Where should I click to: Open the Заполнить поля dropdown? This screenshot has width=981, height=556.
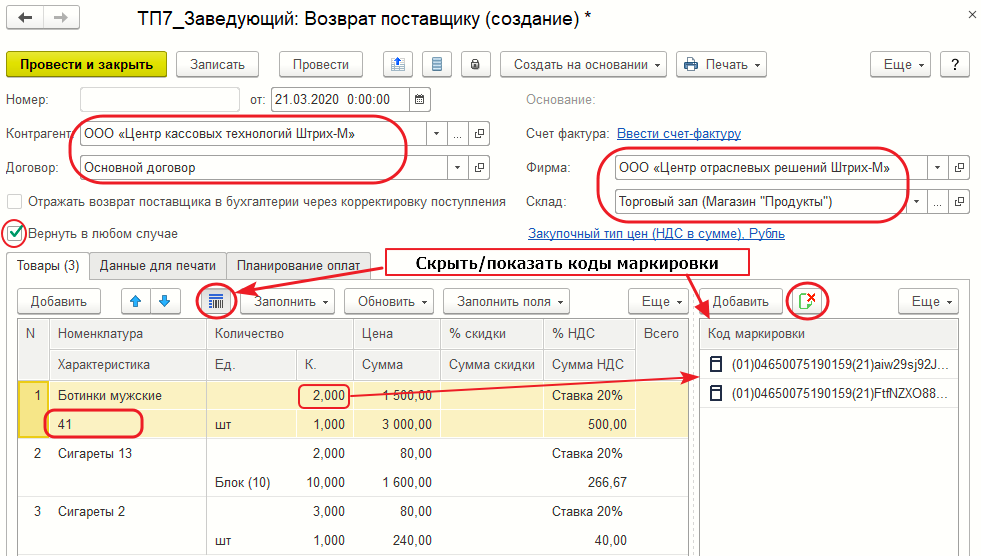coord(506,301)
